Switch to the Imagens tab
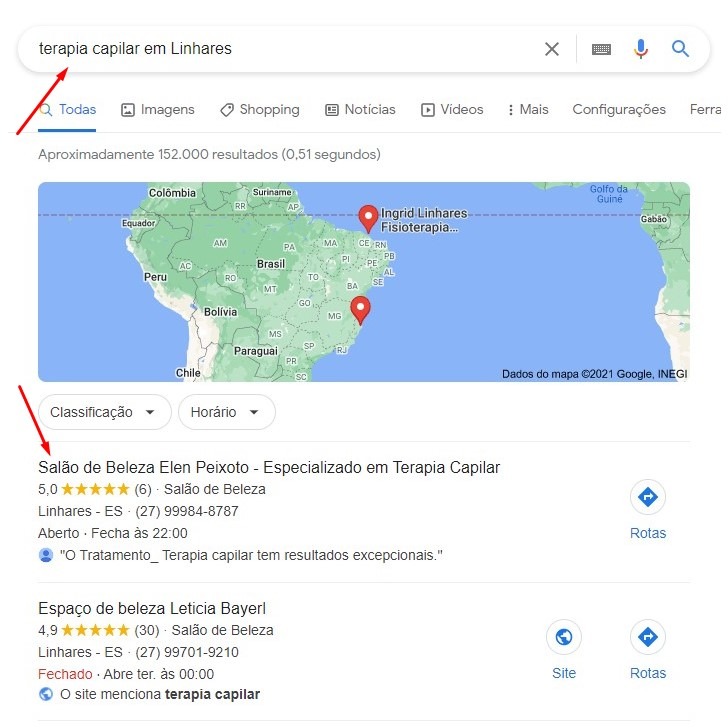Viewport: 728px width, 728px height. pyautogui.click(x=157, y=110)
